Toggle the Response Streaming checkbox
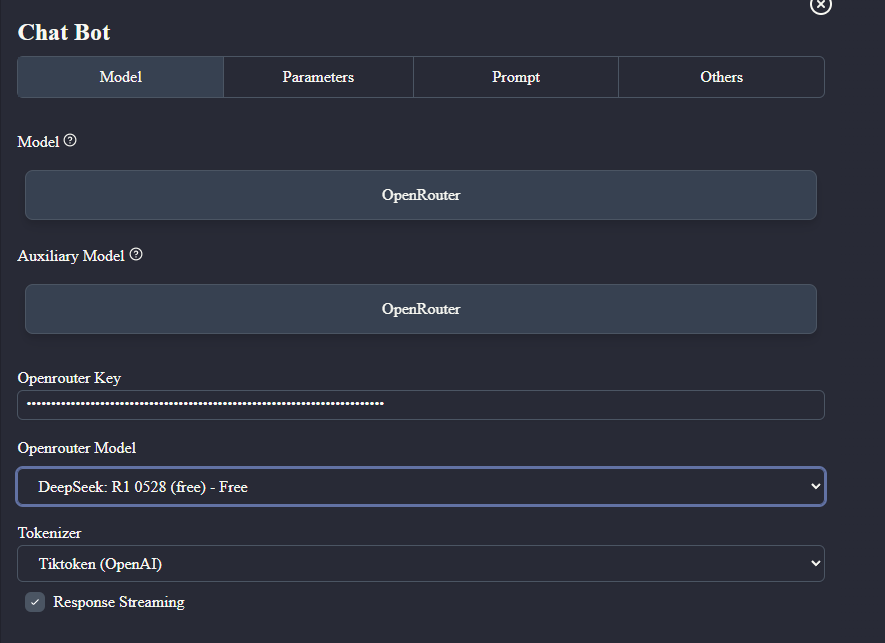This screenshot has width=885, height=643. (35, 602)
